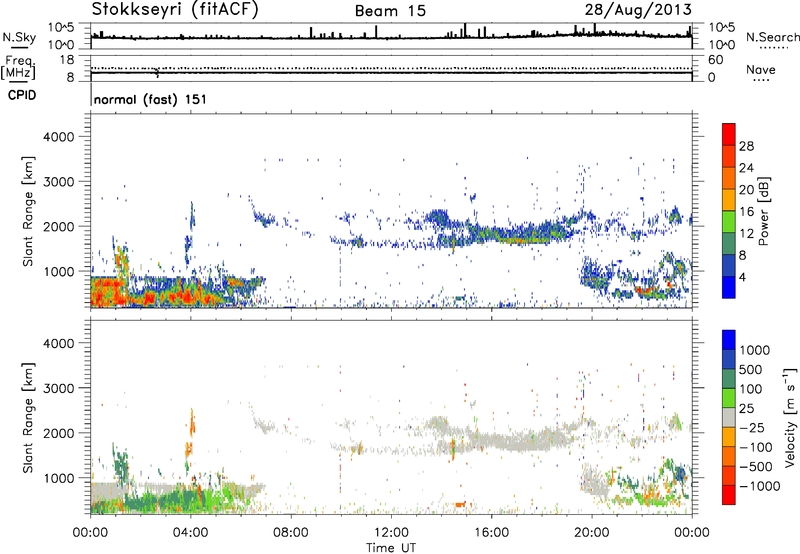This screenshot has width=800, height=554.
Task: Click the "2000" tick on power panel
Action: [59, 226]
